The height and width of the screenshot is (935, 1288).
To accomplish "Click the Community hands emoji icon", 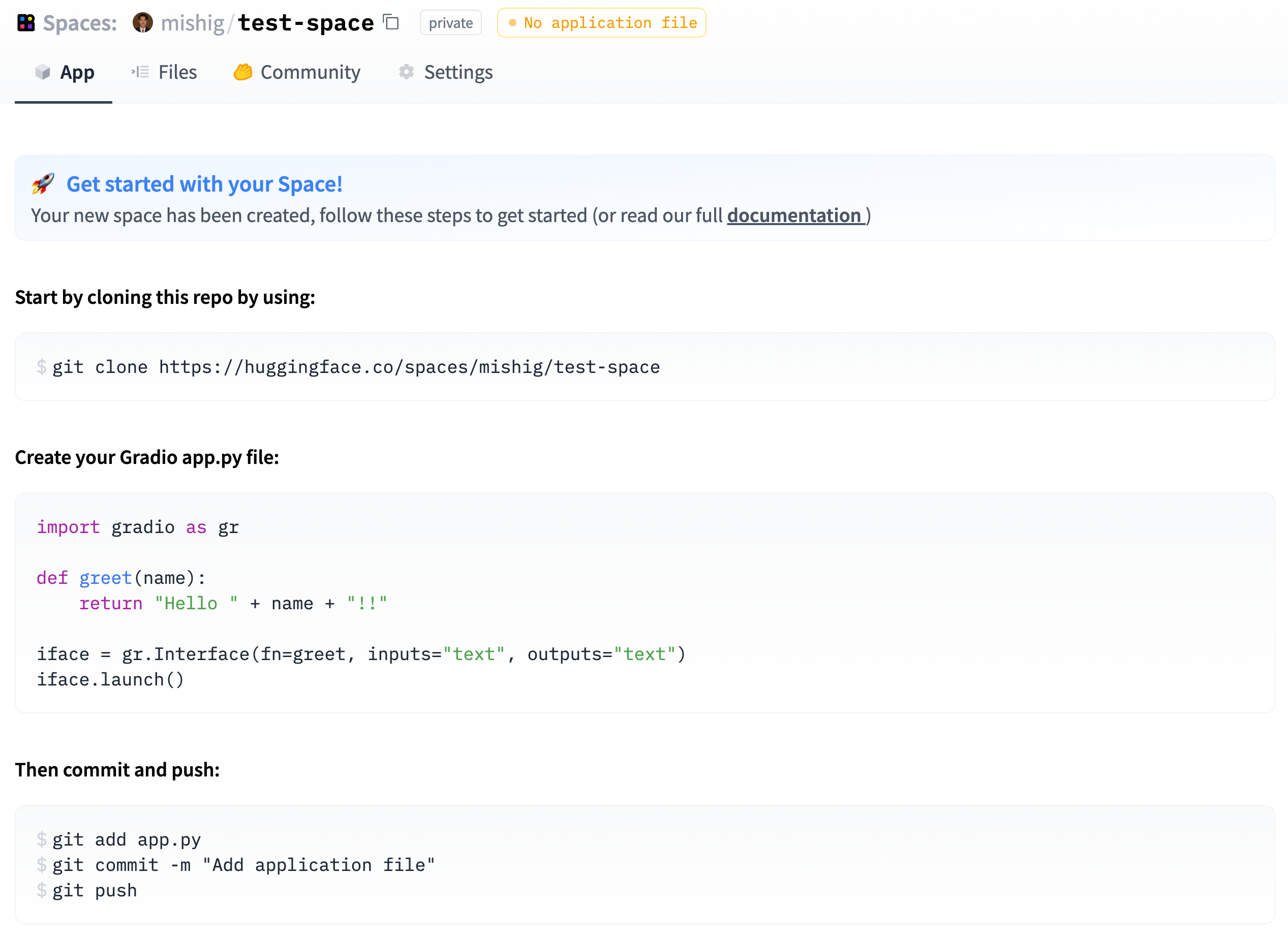I will click(243, 72).
